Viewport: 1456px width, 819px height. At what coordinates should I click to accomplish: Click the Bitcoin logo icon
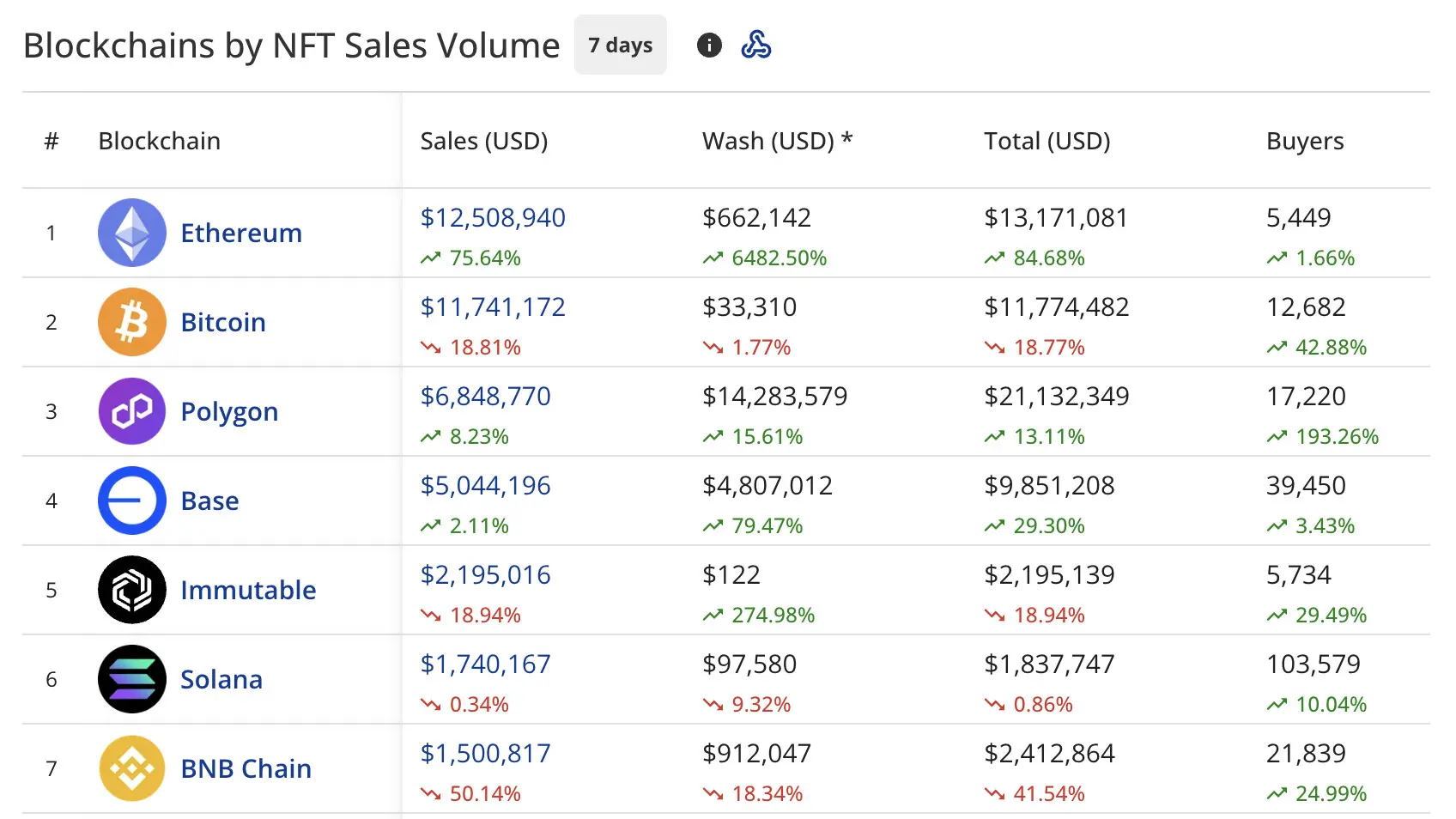131,322
